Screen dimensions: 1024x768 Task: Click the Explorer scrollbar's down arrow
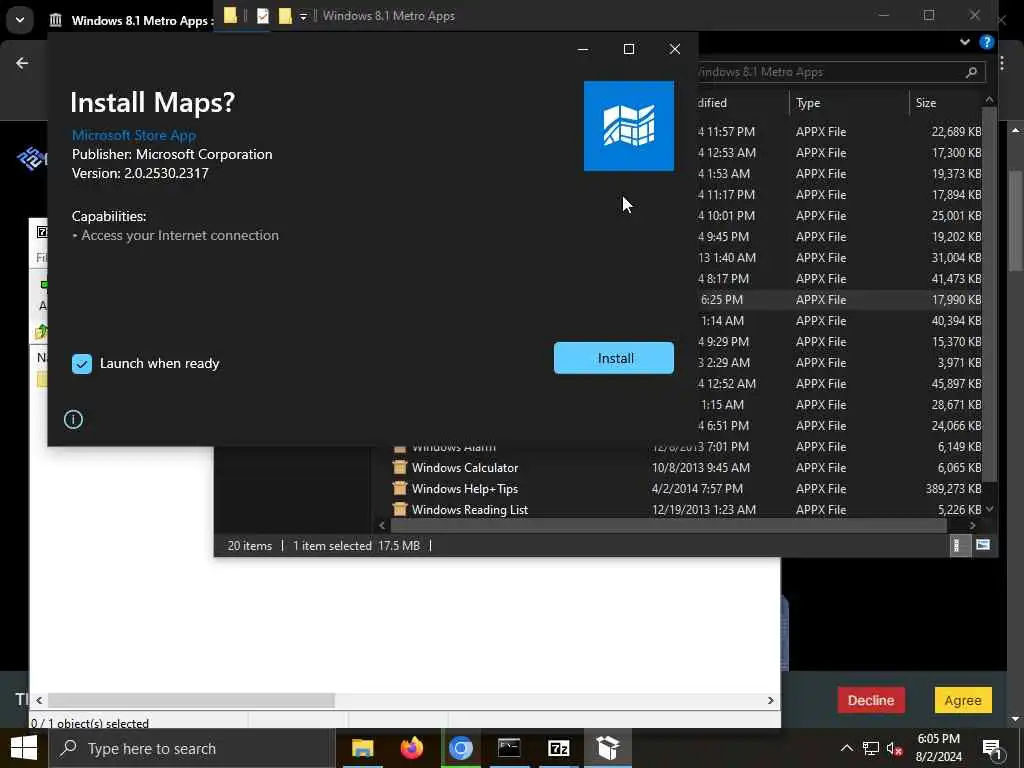989,509
